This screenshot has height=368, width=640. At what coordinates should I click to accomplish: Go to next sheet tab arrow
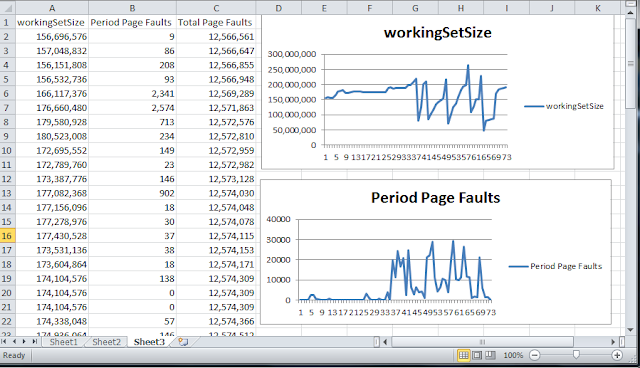coord(24,341)
